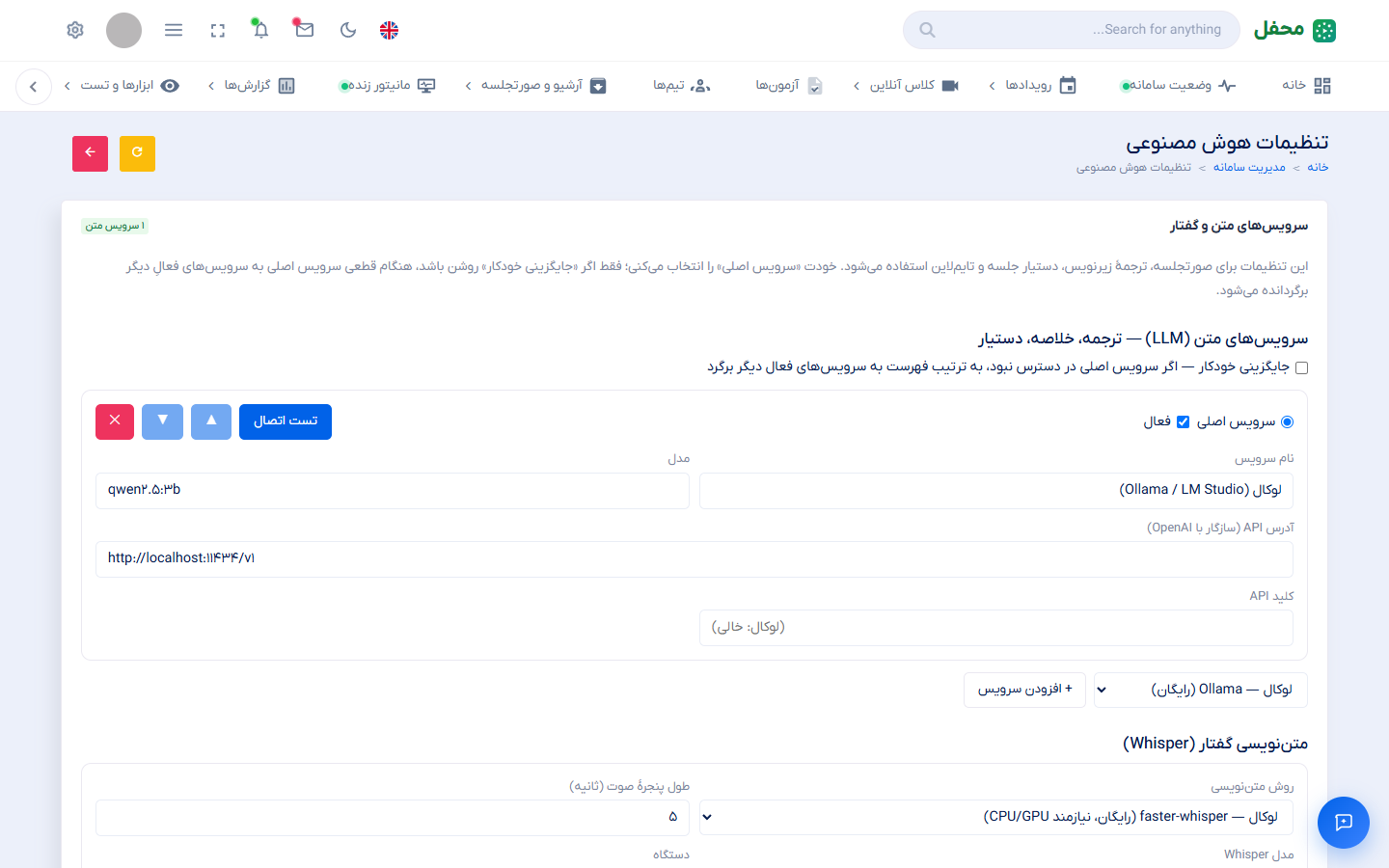The image size is (1389, 868).
Task: Expand گزارش‌ها menu chevron
Action: click(210, 86)
